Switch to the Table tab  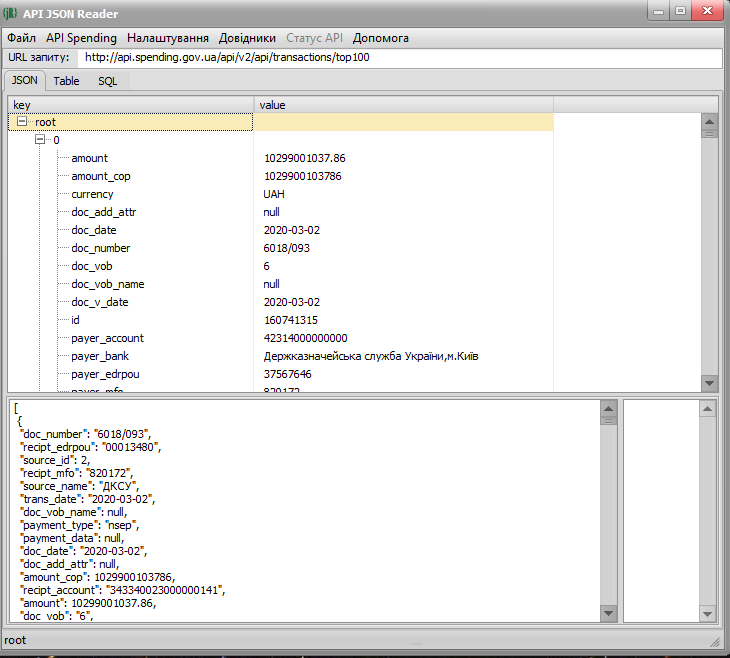[x=67, y=81]
